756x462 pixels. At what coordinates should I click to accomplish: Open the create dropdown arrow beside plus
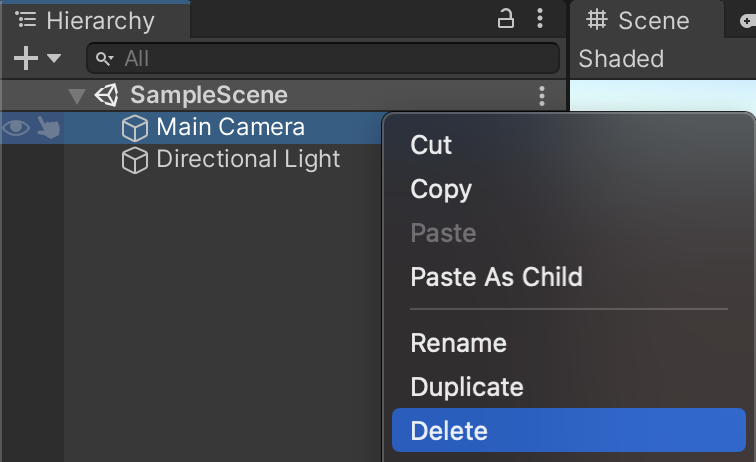pos(53,59)
